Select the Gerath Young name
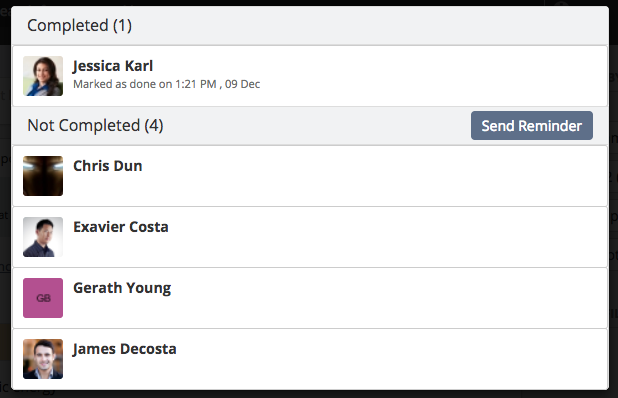Viewport: 618px width, 398px height. (x=122, y=288)
